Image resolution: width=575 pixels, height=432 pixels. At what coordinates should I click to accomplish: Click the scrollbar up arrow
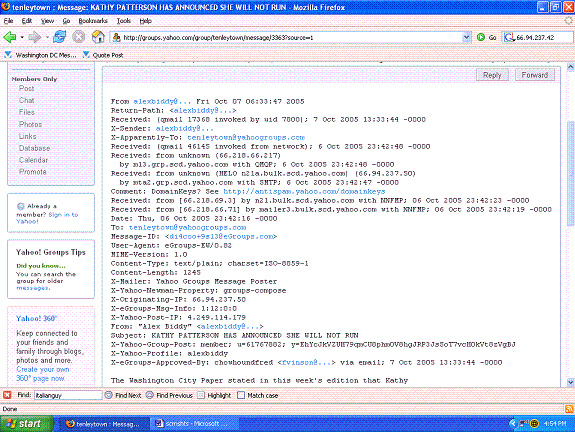tap(570, 67)
